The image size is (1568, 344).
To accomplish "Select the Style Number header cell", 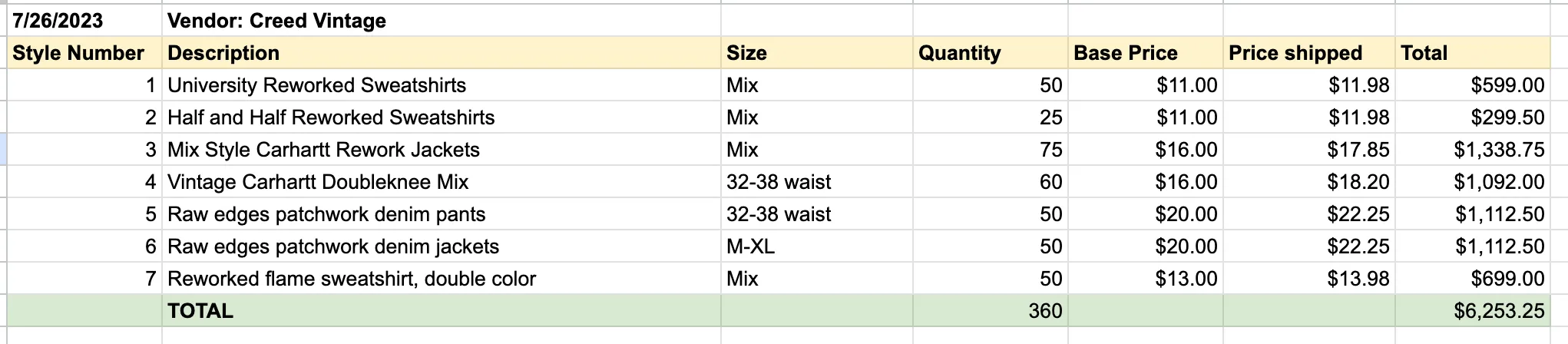I will pyautogui.click(x=84, y=53).
